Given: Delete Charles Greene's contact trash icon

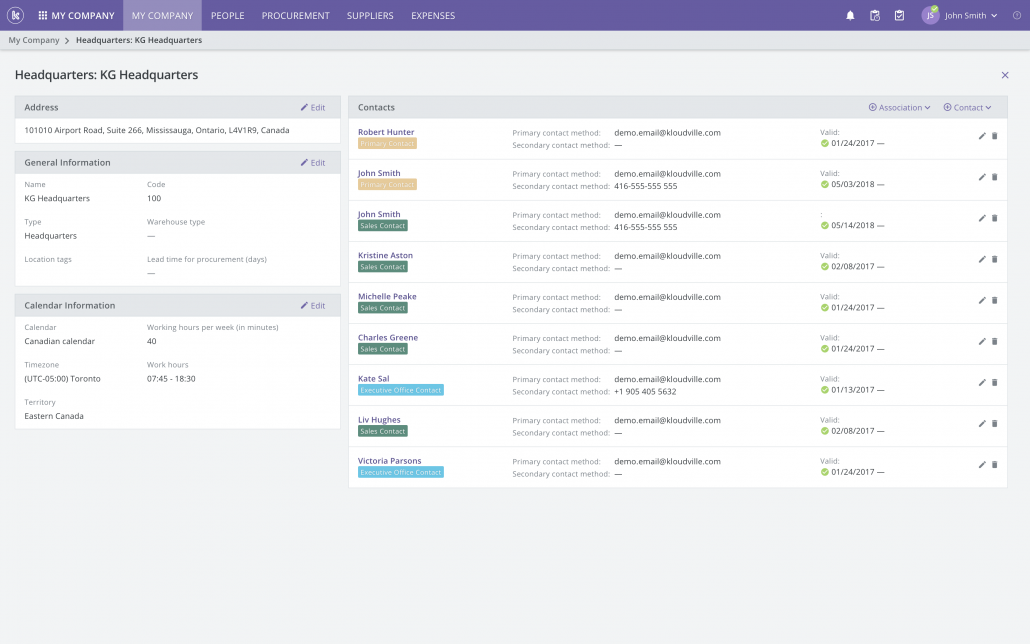Looking at the screenshot, I should 995,341.
